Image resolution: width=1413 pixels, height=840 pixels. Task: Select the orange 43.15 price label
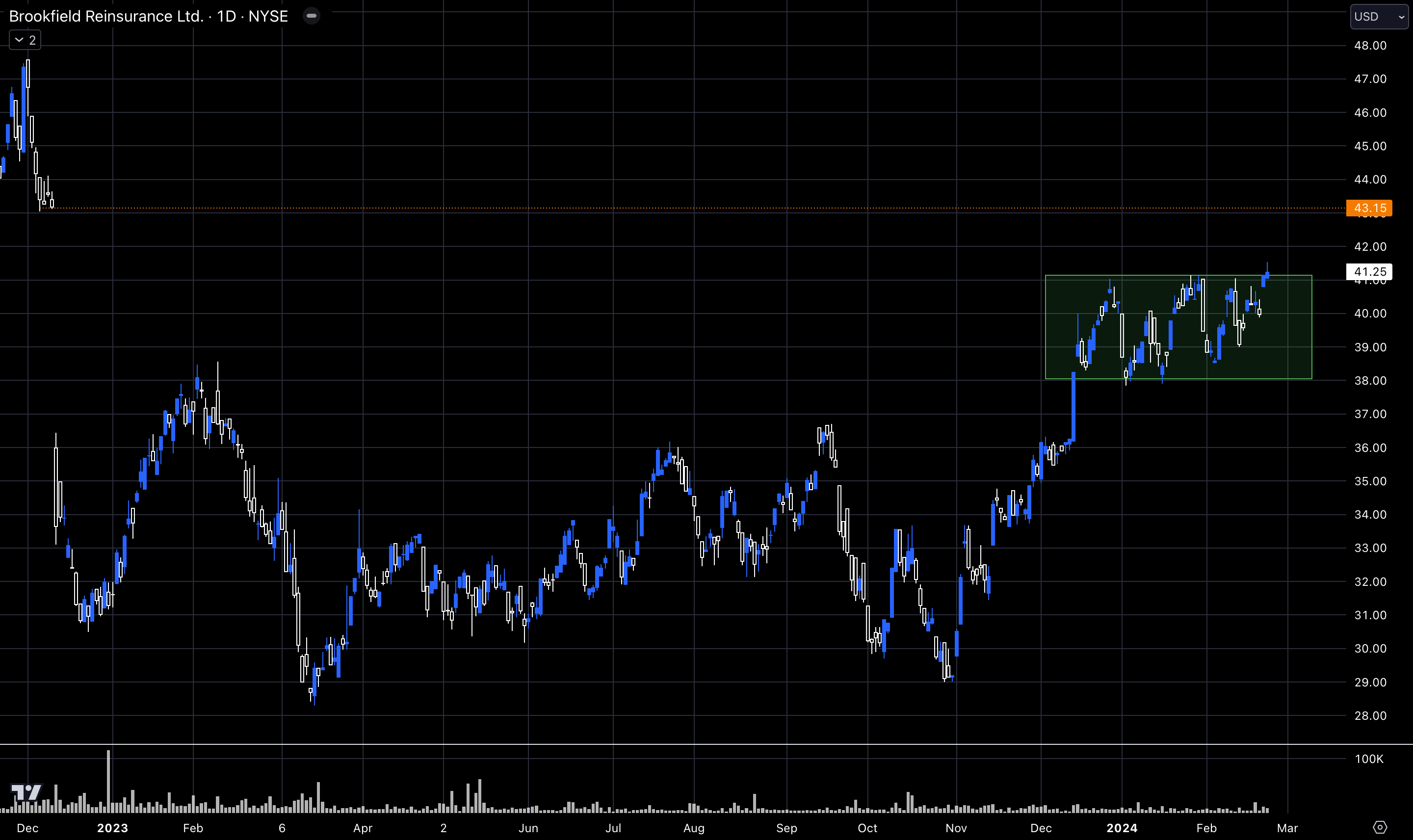[1369, 208]
